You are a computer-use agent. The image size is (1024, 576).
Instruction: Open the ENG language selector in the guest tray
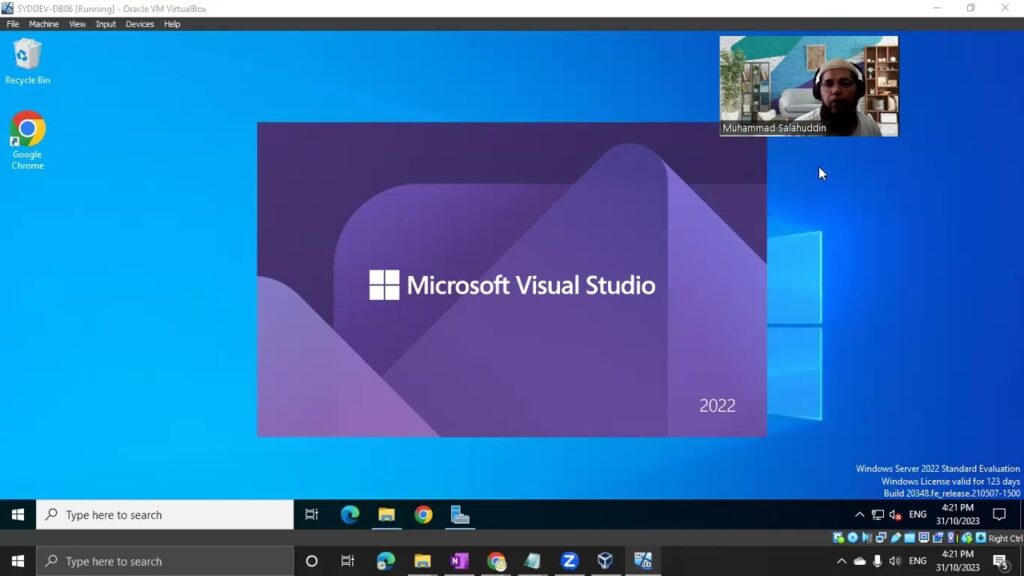point(918,515)
